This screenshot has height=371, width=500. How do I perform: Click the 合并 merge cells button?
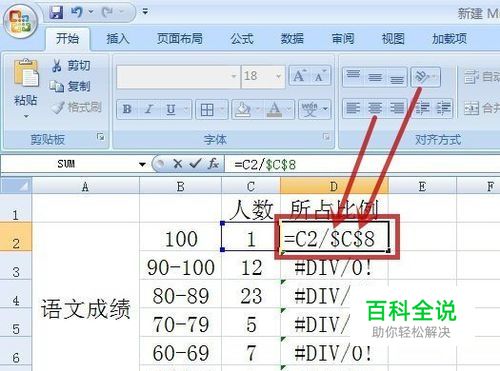tap(482, 108)
